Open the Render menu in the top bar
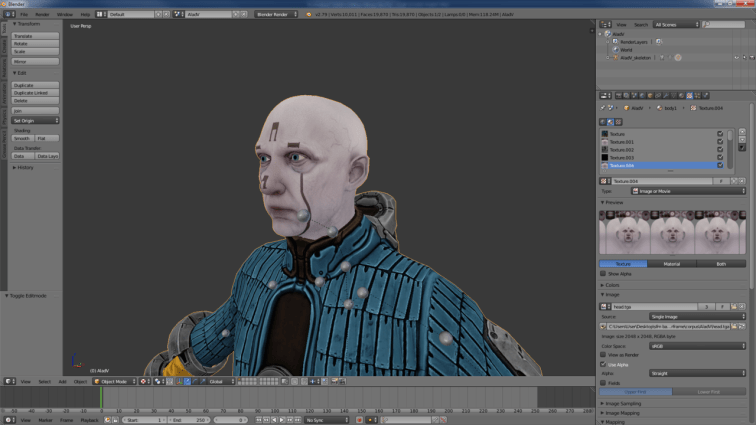This screenshot has height=425, width=756. 42,15
